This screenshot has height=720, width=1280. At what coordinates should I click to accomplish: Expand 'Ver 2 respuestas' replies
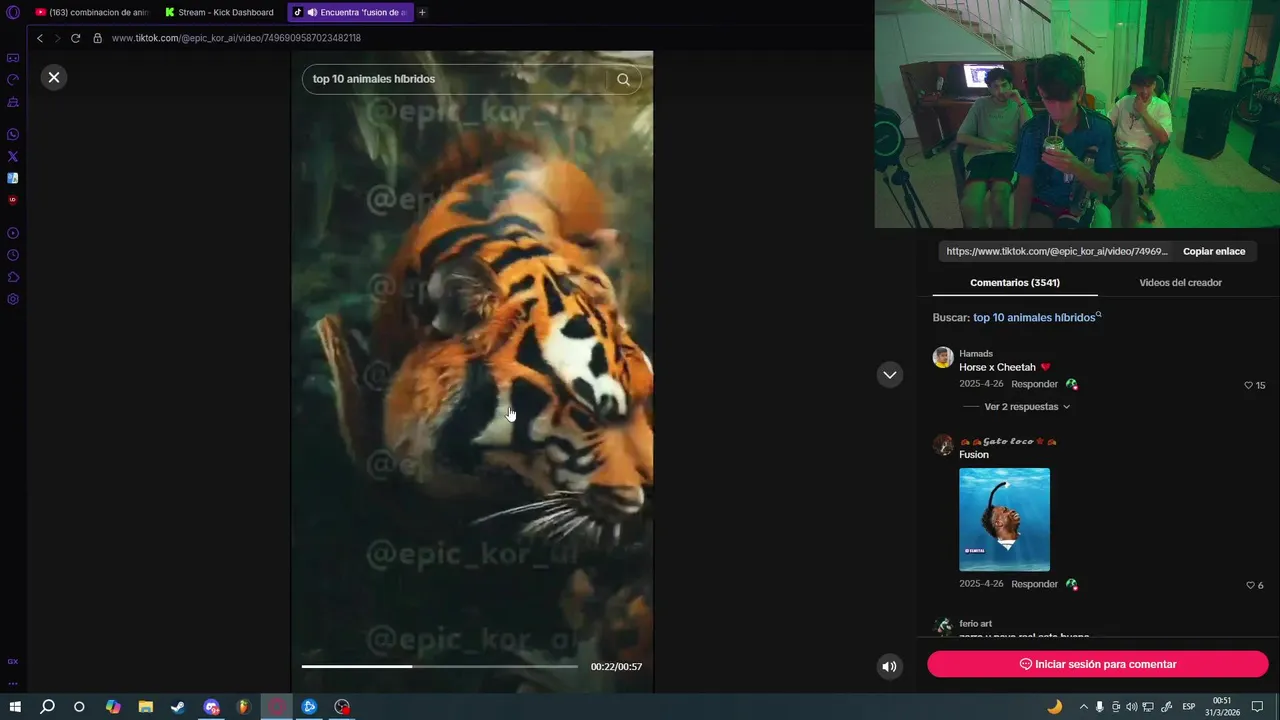(1027, 407)
